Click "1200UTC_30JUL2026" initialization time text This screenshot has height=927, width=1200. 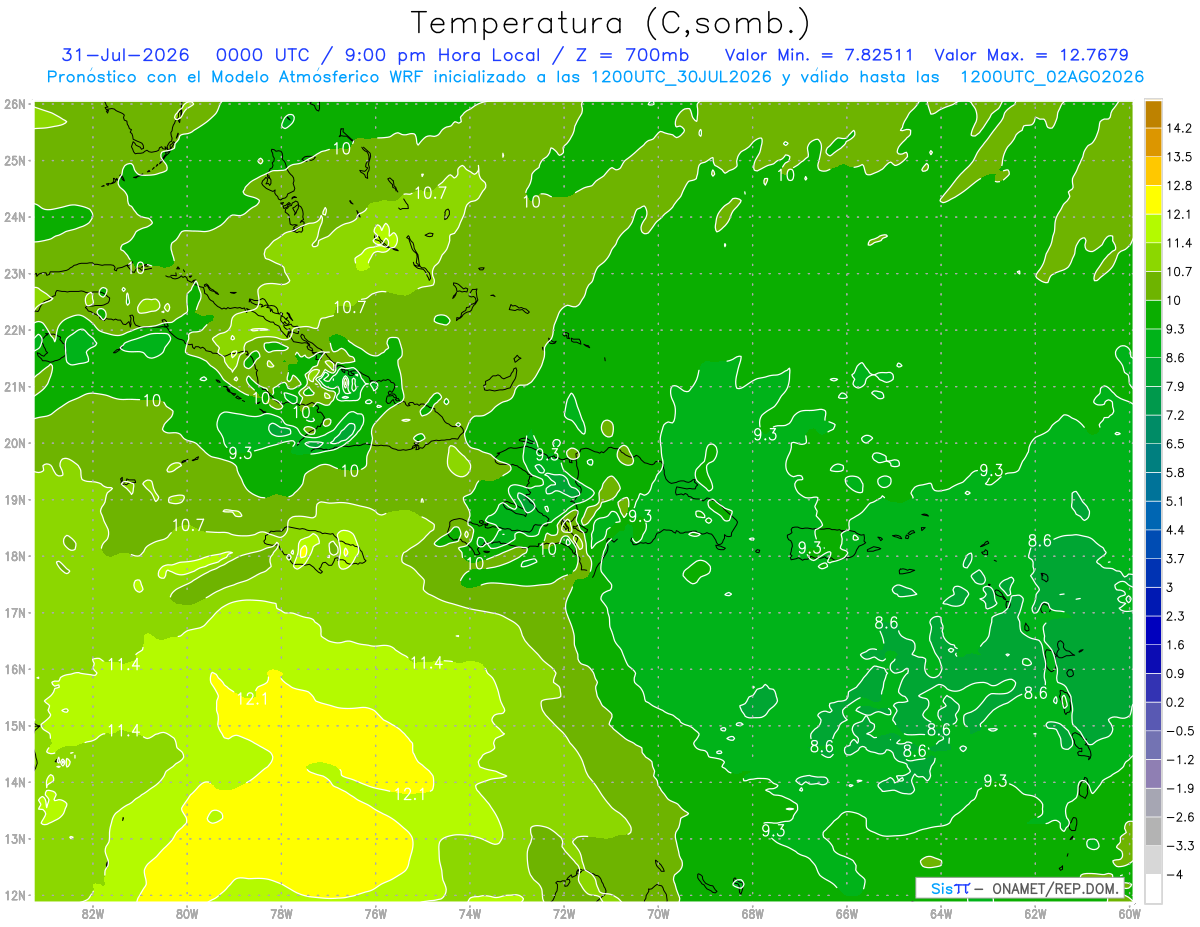[682, 77]
